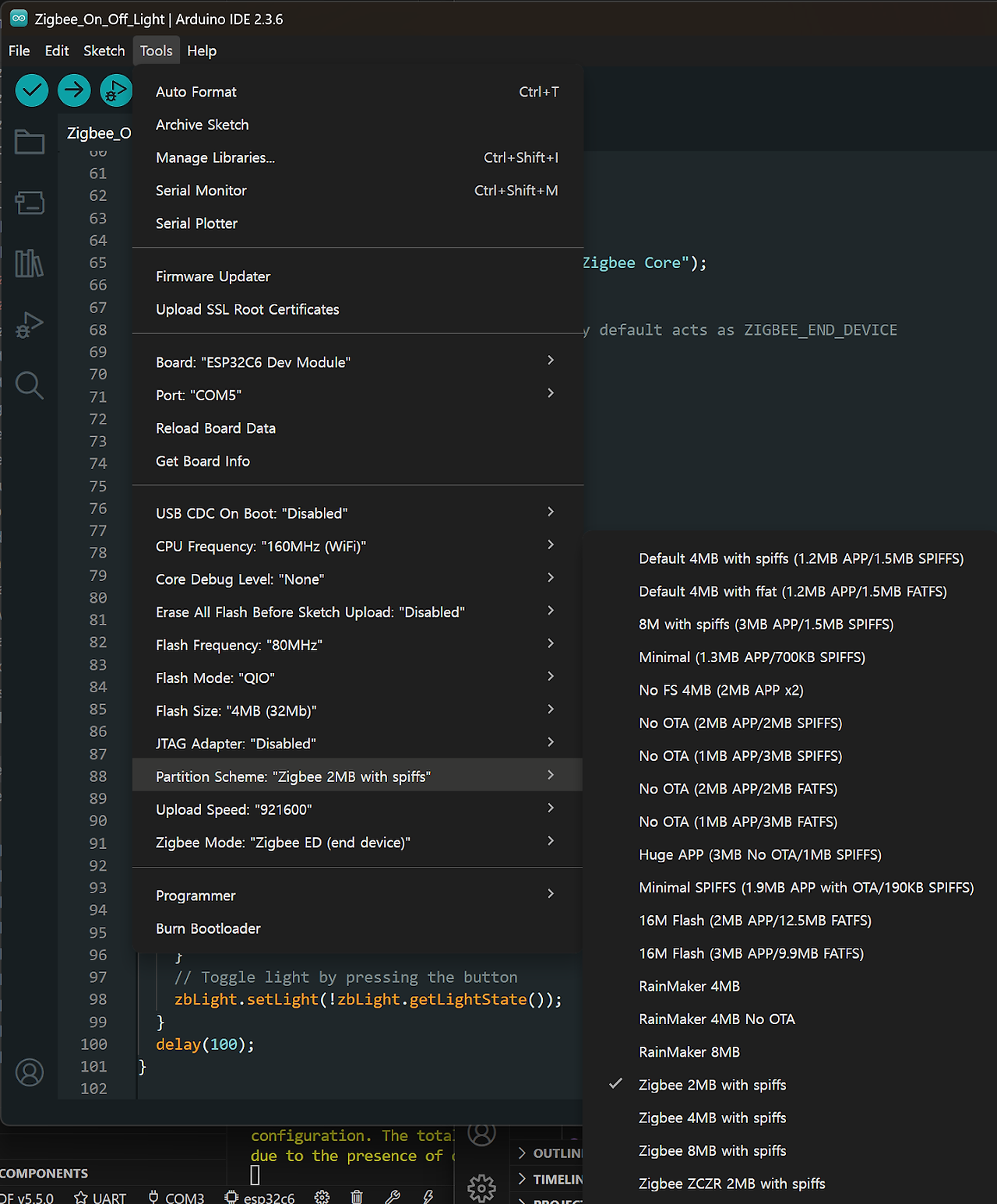997x1204 pixels.
Task: Expand Core Debug Level submenu
Action: click(x=358, y=579)
